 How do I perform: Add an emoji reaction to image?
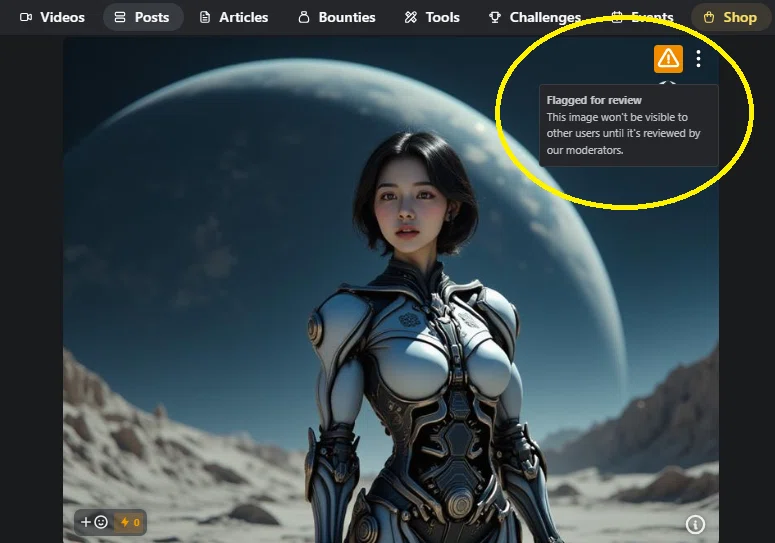[94, 522]
